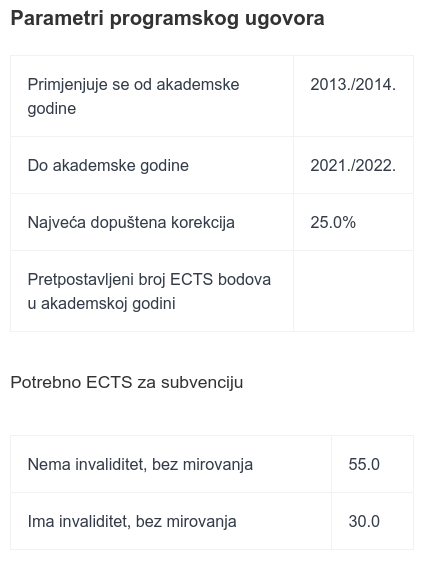Click the 2021./2022. value cell
The image size is (426, 581).
click(353, 165)
